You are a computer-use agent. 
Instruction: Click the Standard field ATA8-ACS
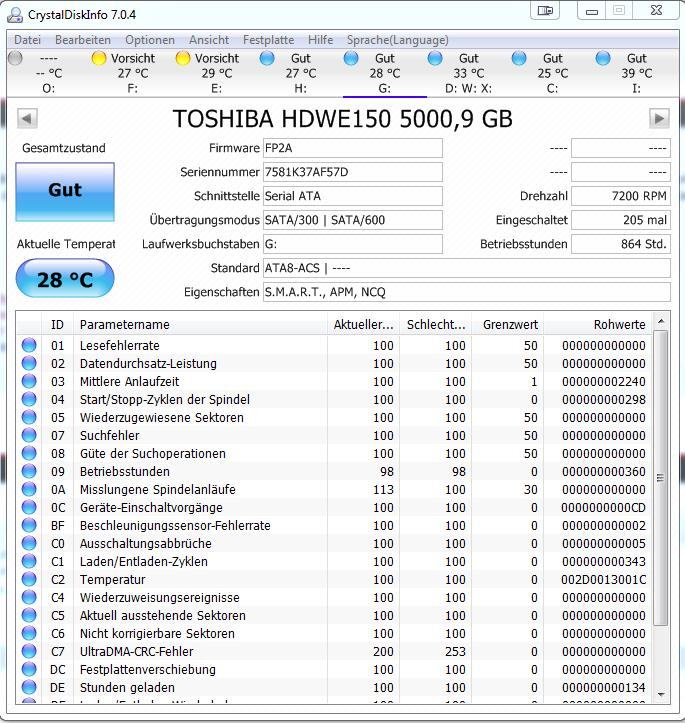[x=467, y=268]
